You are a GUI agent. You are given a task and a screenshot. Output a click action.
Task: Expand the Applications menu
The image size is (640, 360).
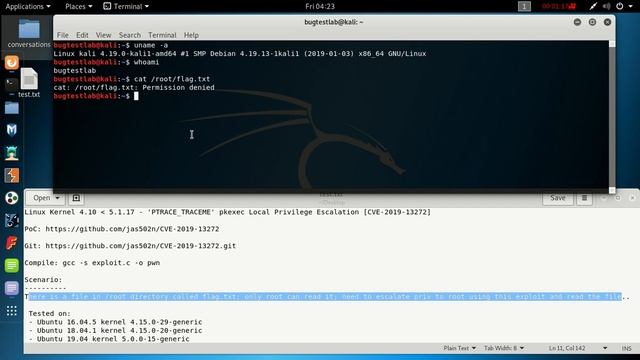[x=28, y=6]
